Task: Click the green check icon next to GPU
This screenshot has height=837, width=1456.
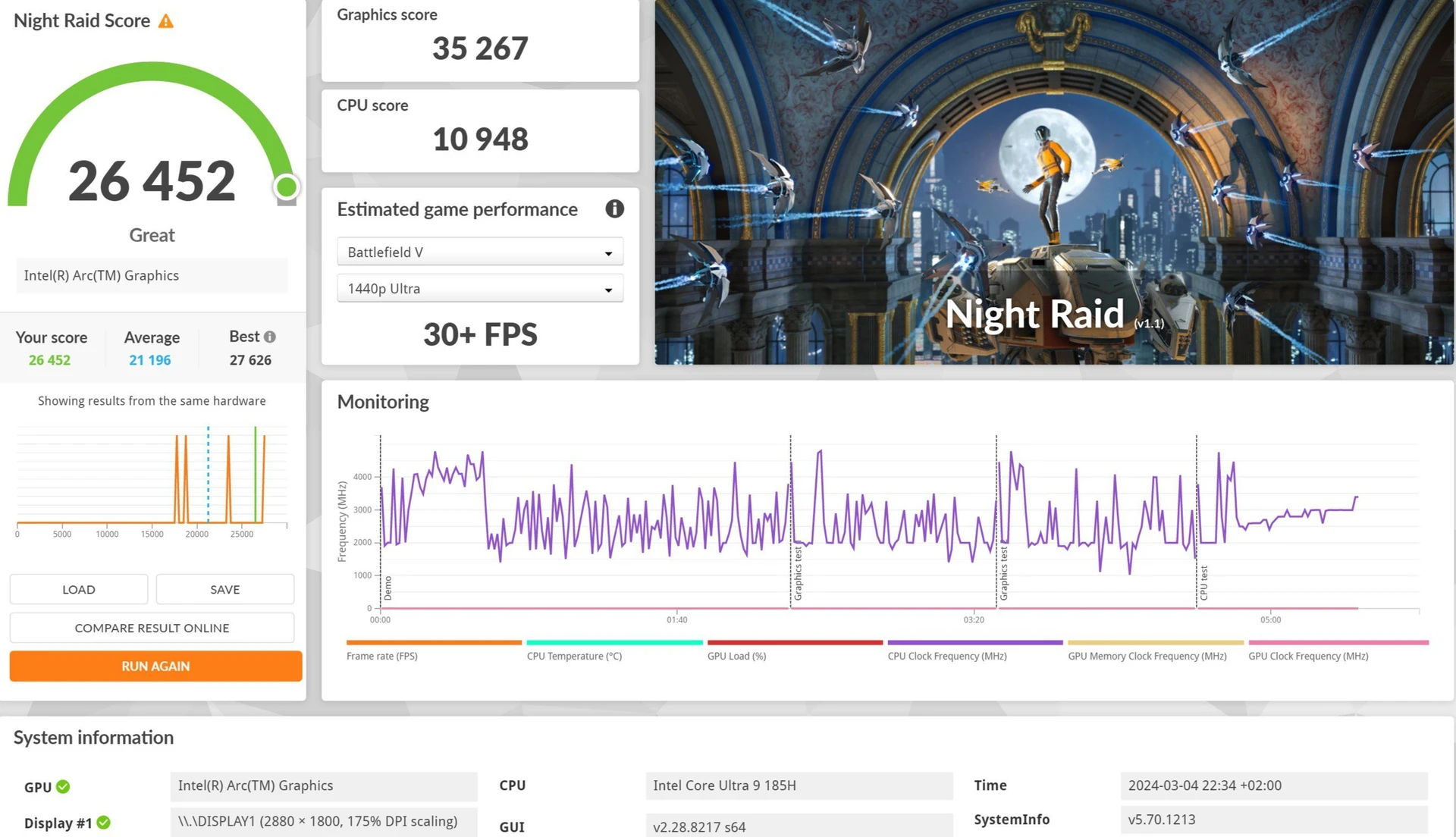Action: [x=63, y=787]
